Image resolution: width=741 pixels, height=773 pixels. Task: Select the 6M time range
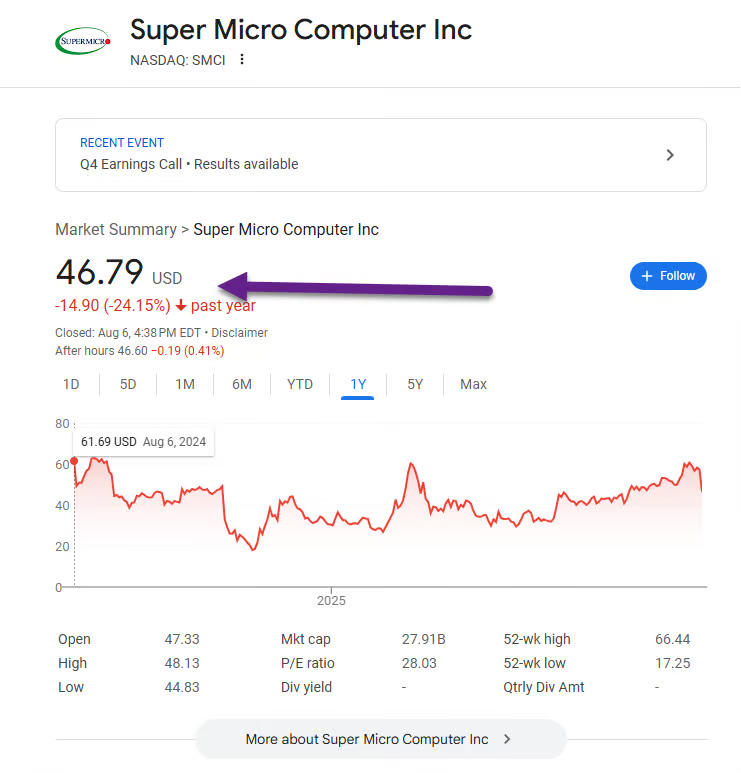click(x=242, y=385)
